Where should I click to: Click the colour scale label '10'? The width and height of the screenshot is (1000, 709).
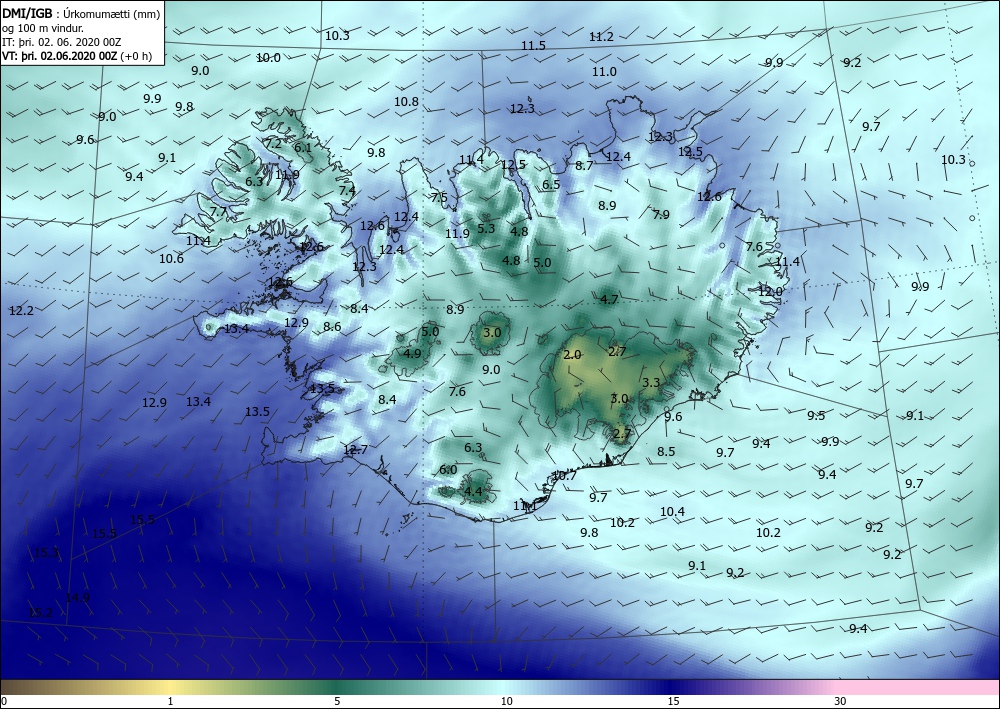(506, 702)
